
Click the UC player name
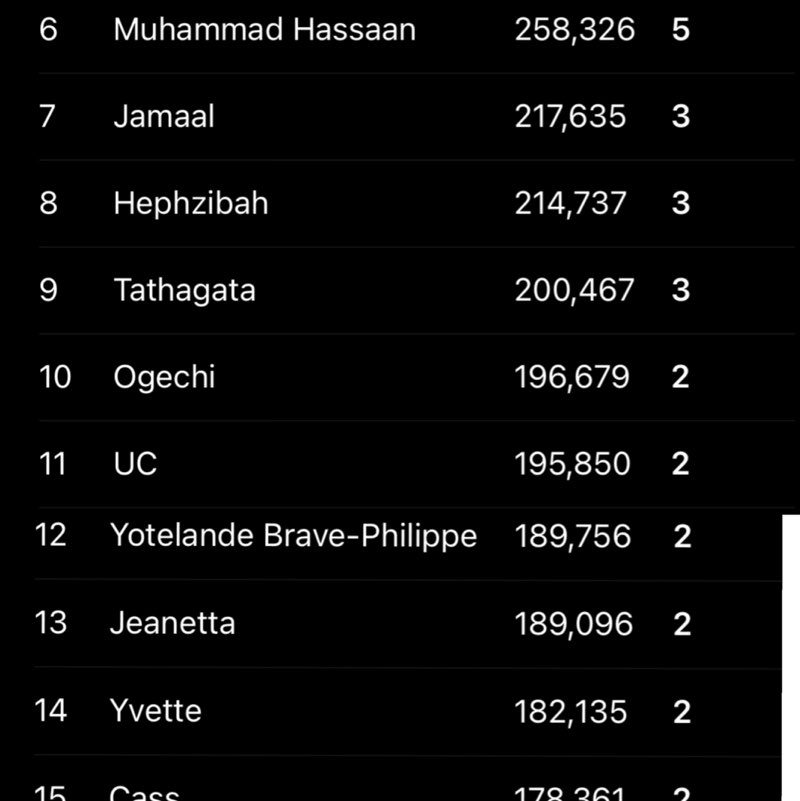tap(135, 465)
